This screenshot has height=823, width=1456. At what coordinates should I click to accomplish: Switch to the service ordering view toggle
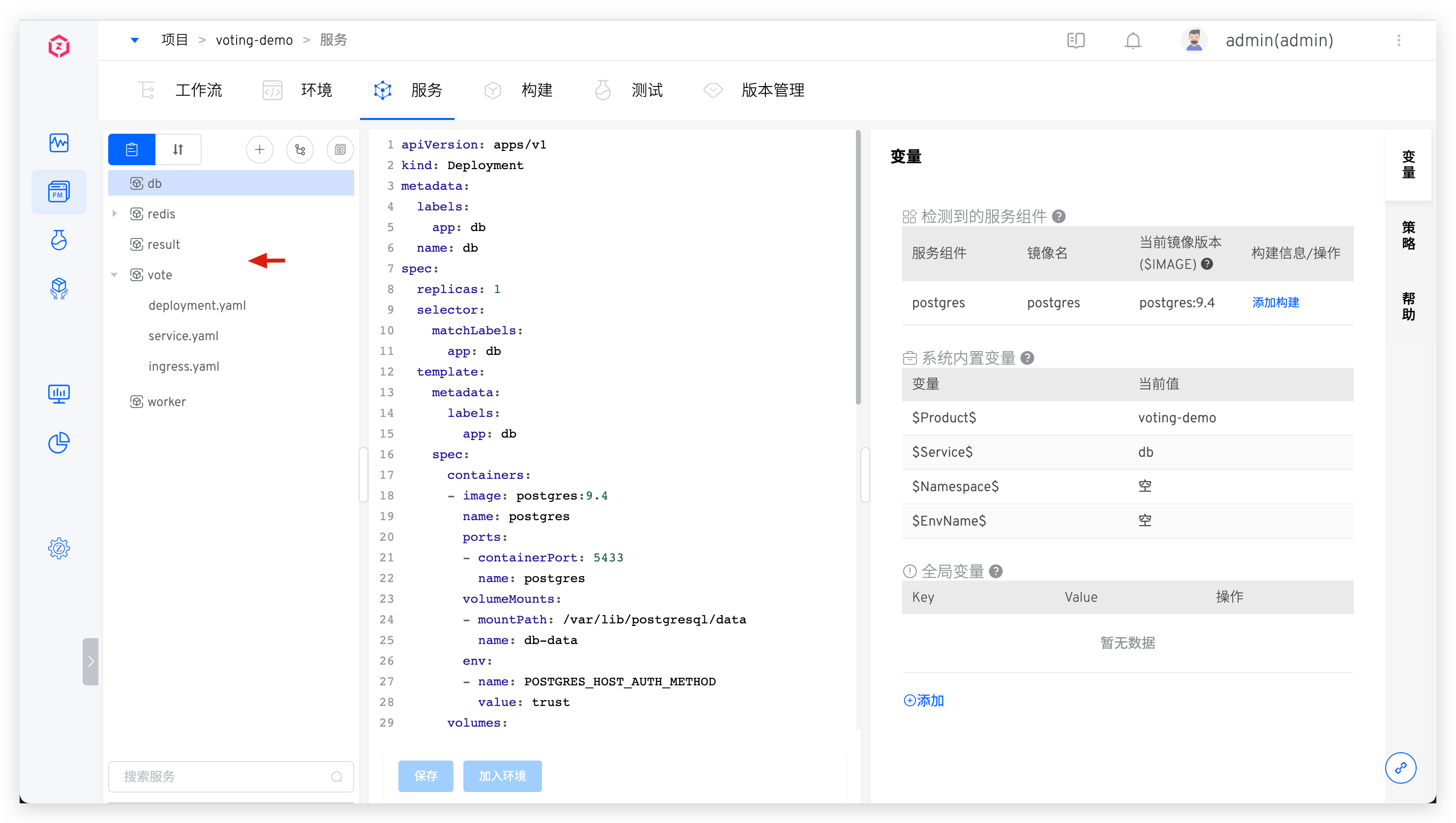click(x=178, y=150)
